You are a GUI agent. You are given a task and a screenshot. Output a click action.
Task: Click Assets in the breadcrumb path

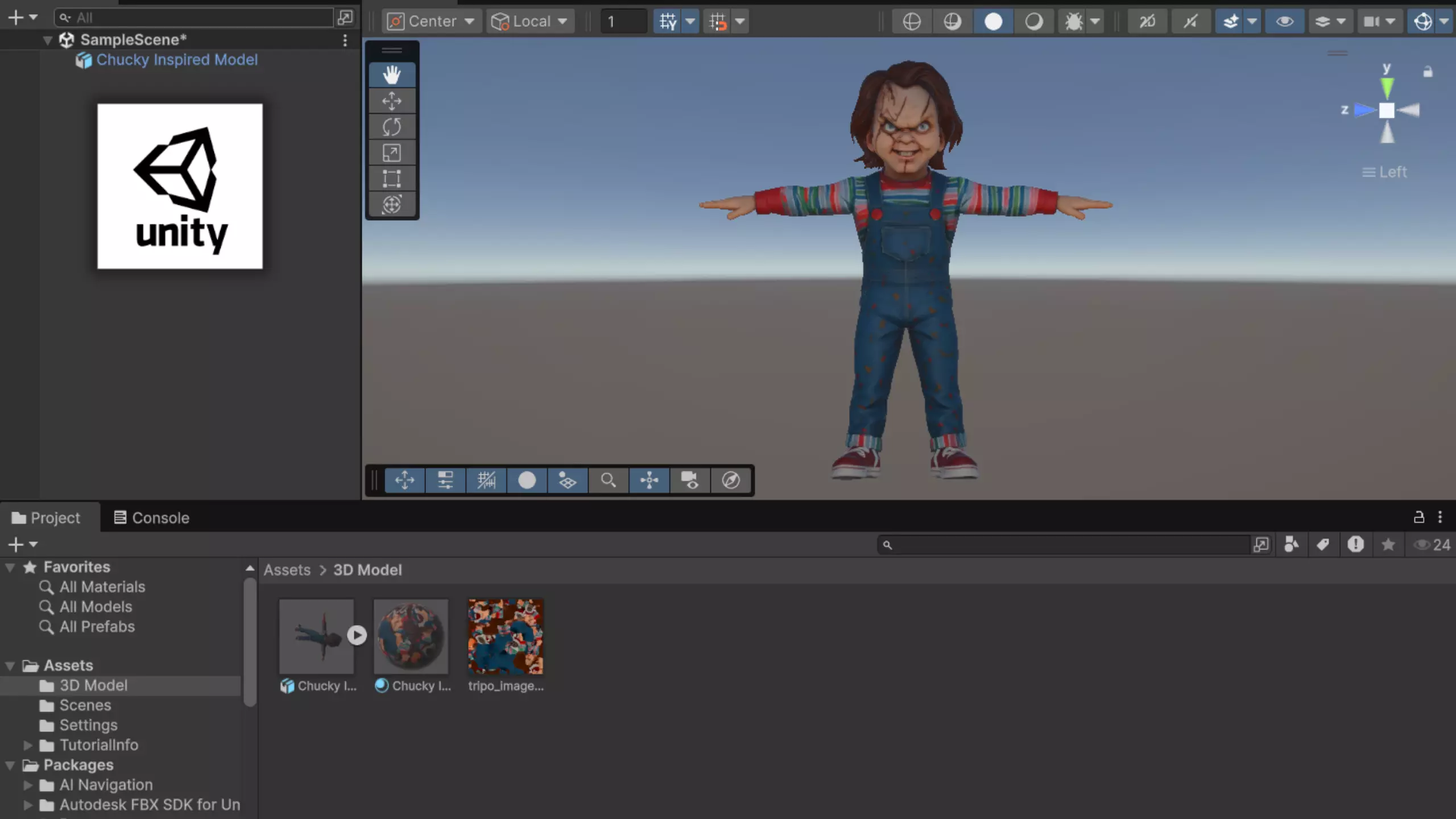(287, 570)
